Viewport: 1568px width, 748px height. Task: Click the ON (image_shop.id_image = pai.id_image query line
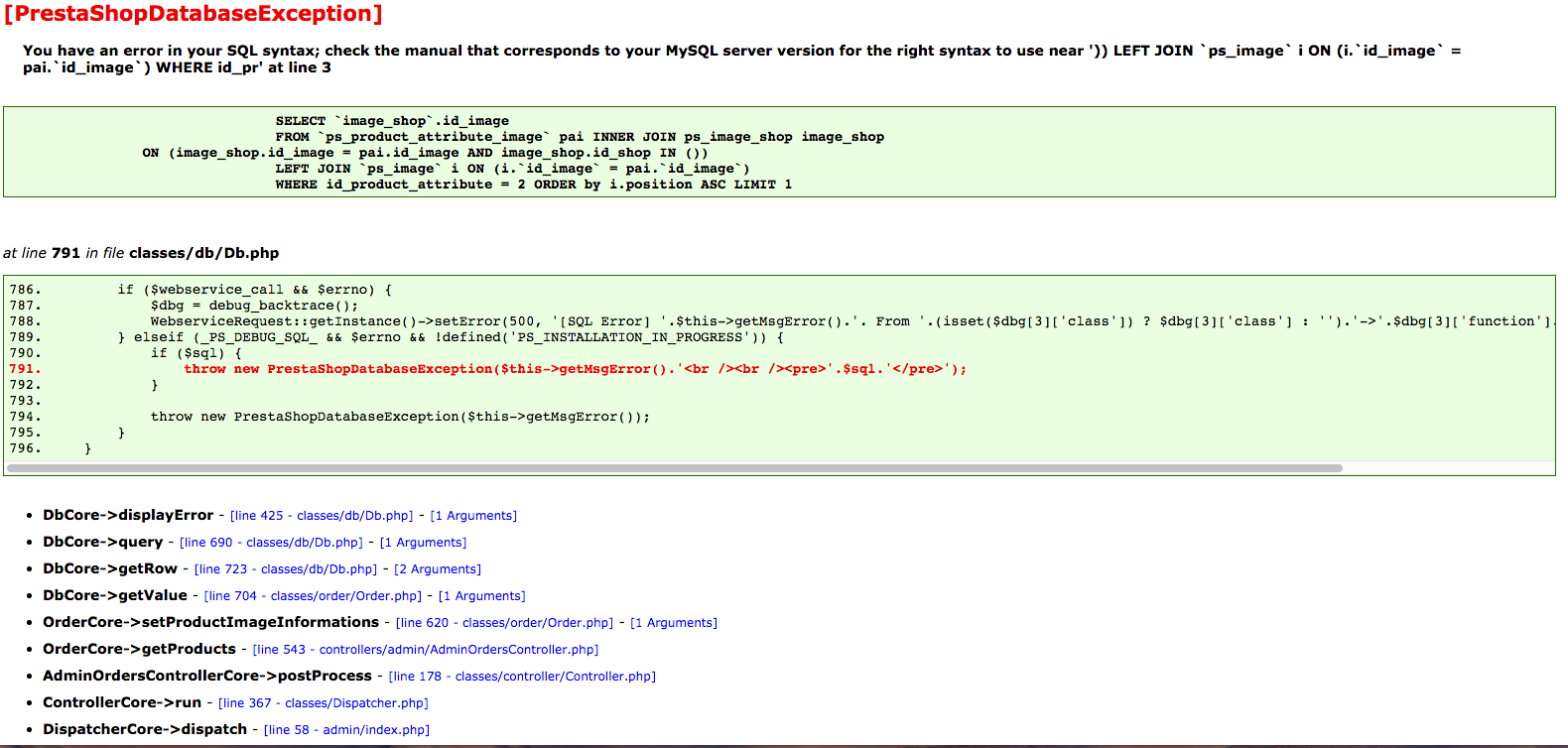[425, 153]
